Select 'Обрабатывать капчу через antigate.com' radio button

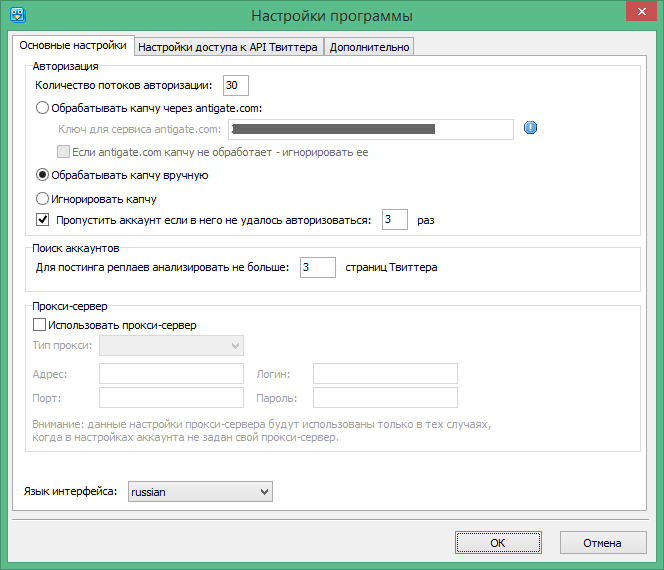tap(42, 108)
